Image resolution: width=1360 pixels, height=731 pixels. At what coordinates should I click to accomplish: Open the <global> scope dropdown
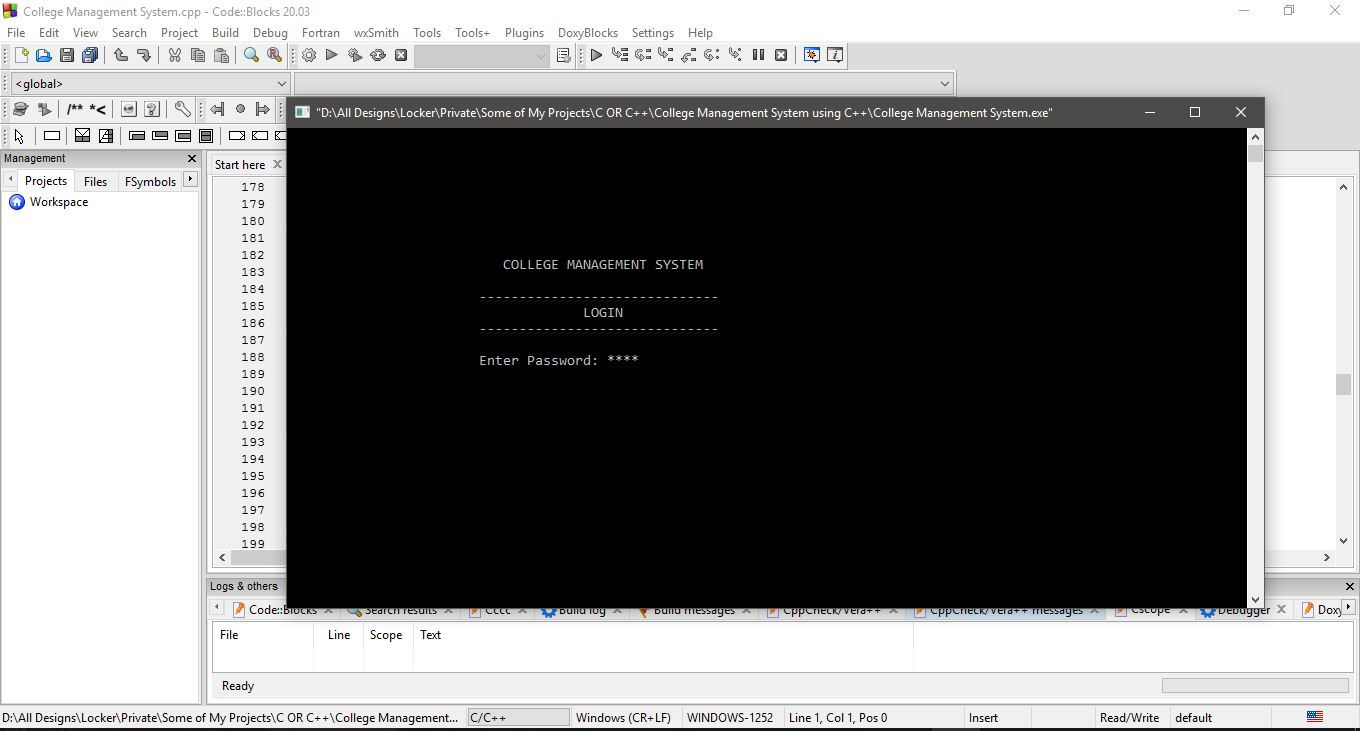tap(150, 84)
